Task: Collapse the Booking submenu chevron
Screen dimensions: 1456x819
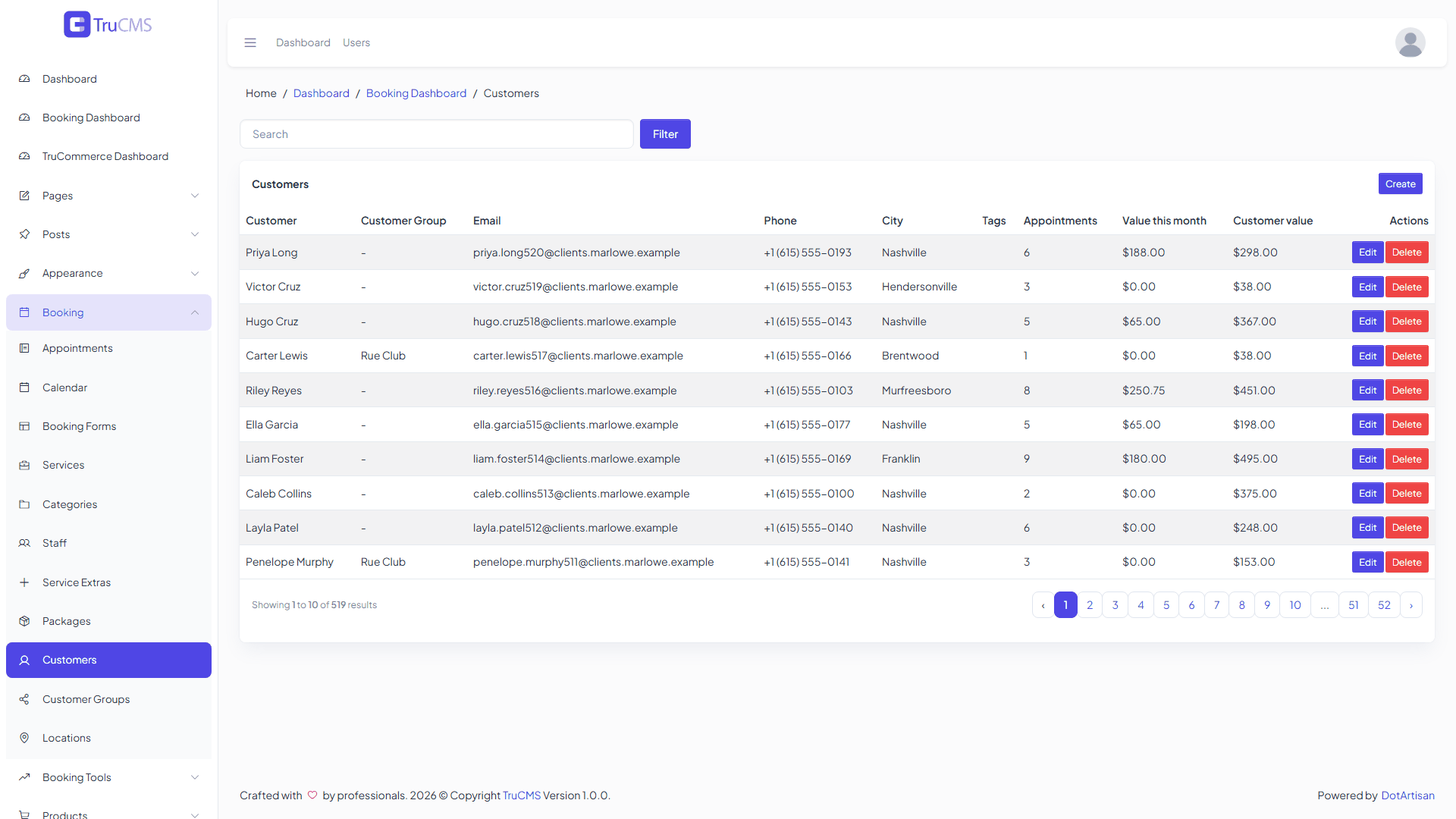Action: 195,312
